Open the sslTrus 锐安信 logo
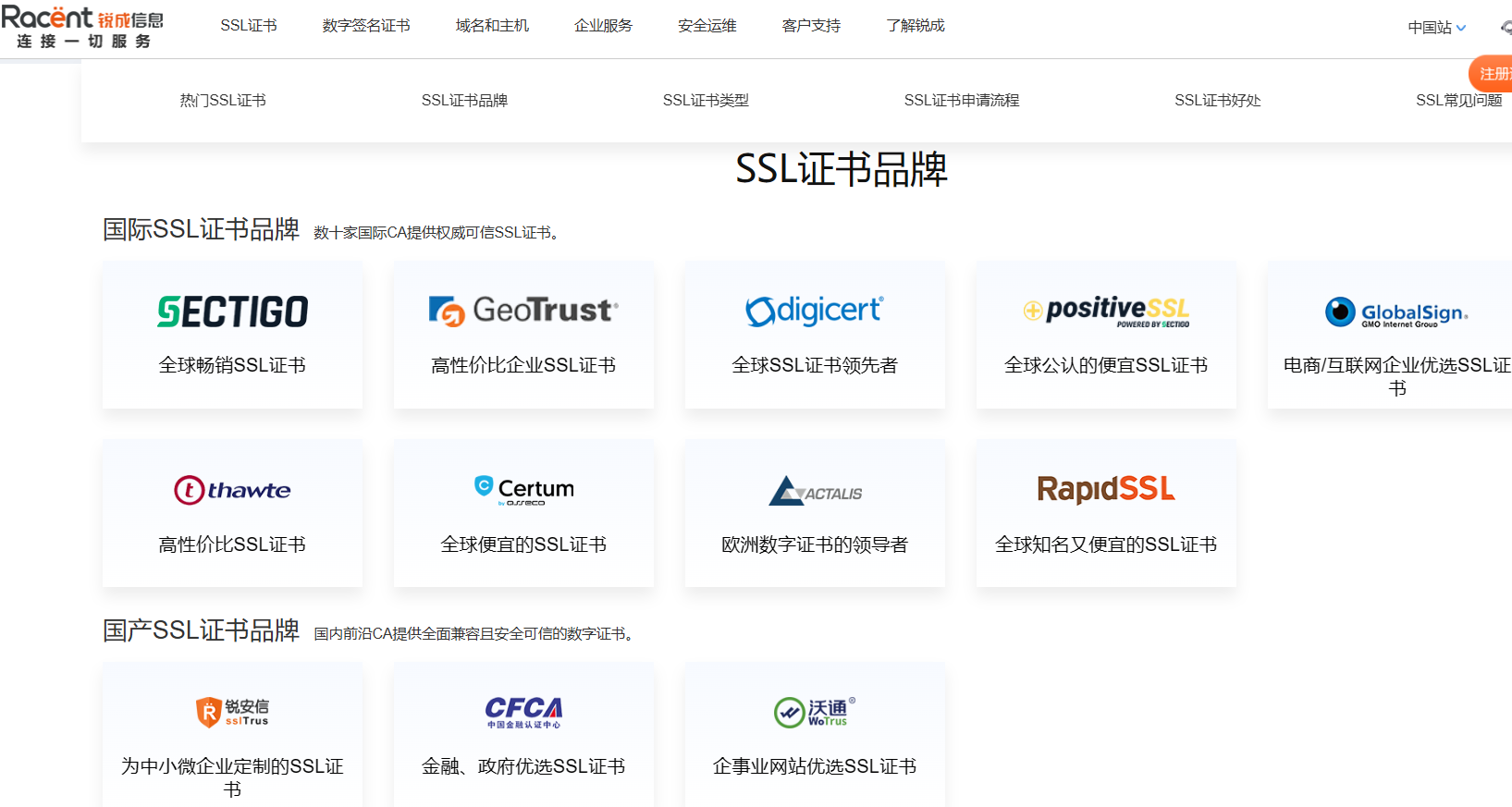1512x807 pixels. pos(232,712)
